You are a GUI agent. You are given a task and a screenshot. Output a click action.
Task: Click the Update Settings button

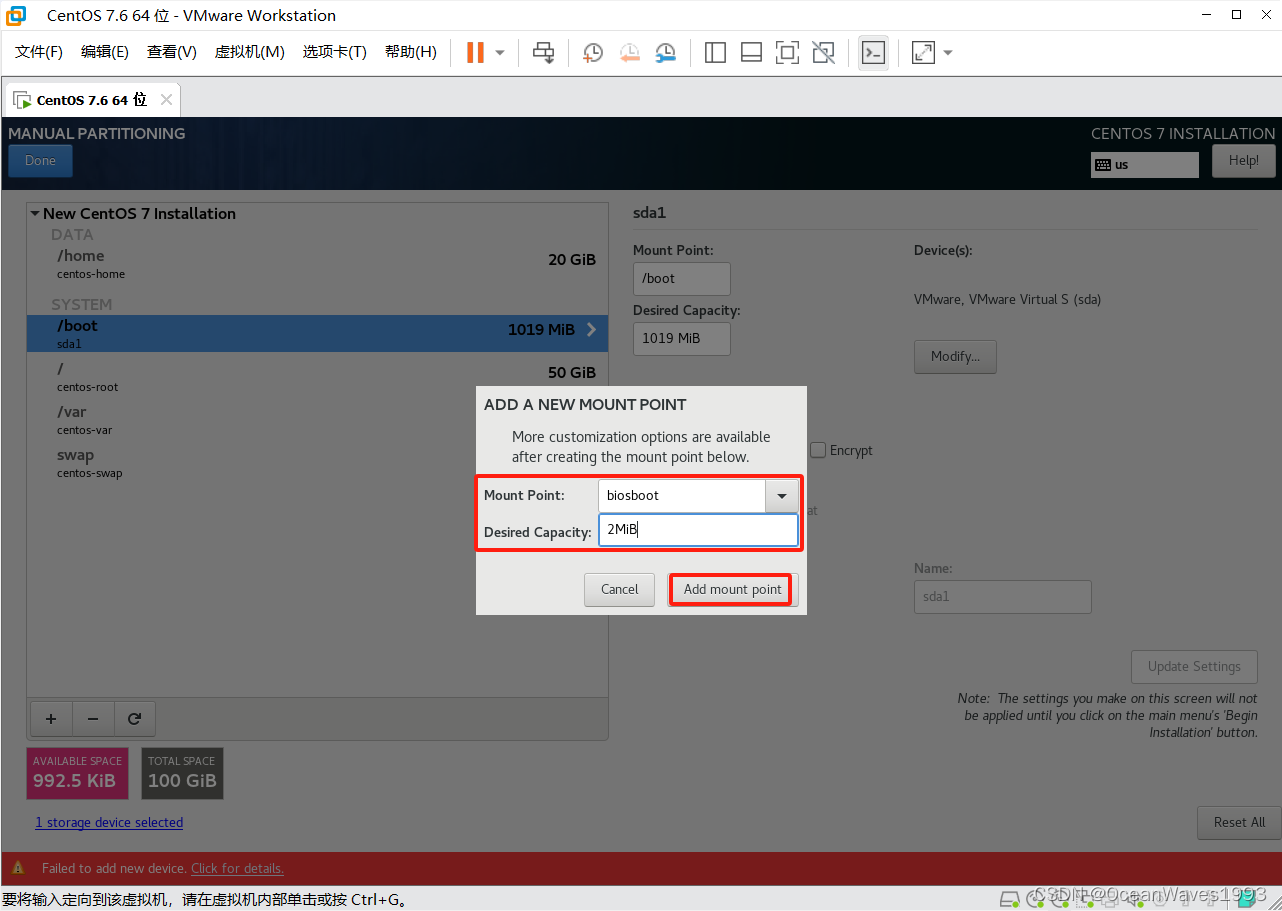1194,667
